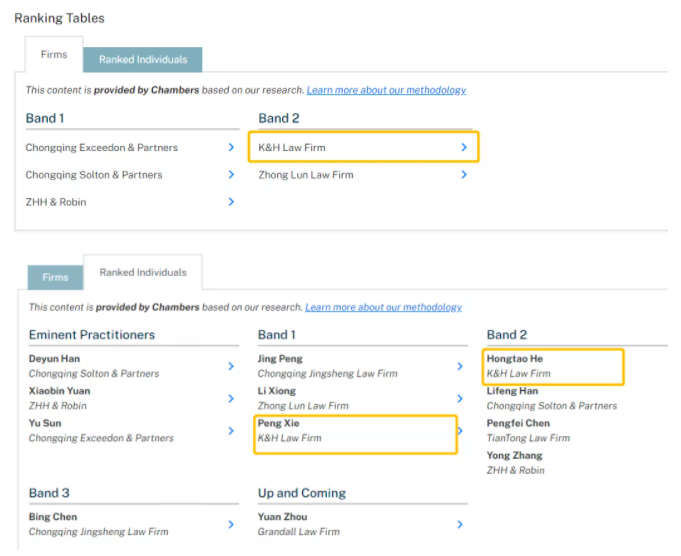Click chevron next to Zhong Lun Law Firm
Image resolution: width=681 pixels, height=556 pixels.
464,175
